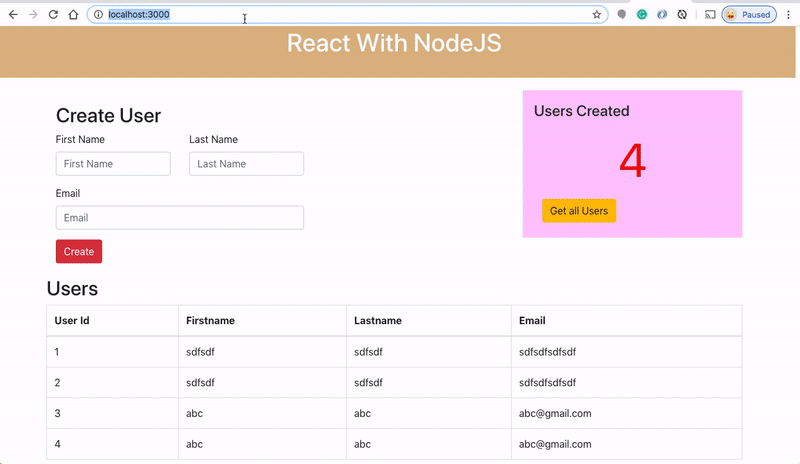Open the green Grammarly extension
Viewport: 800px width, 464px height.
[x=642, y=14]
